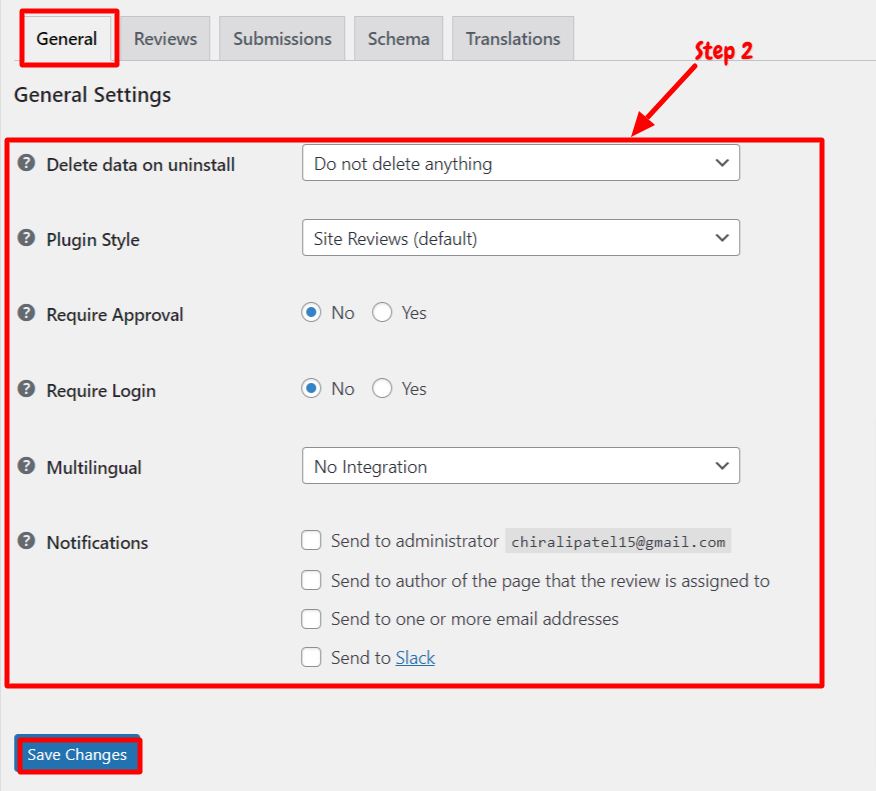Enable Send to administrator checkbox
This screenshot has width=876, height=791.
pyautogui.click(x=311, y=540)
